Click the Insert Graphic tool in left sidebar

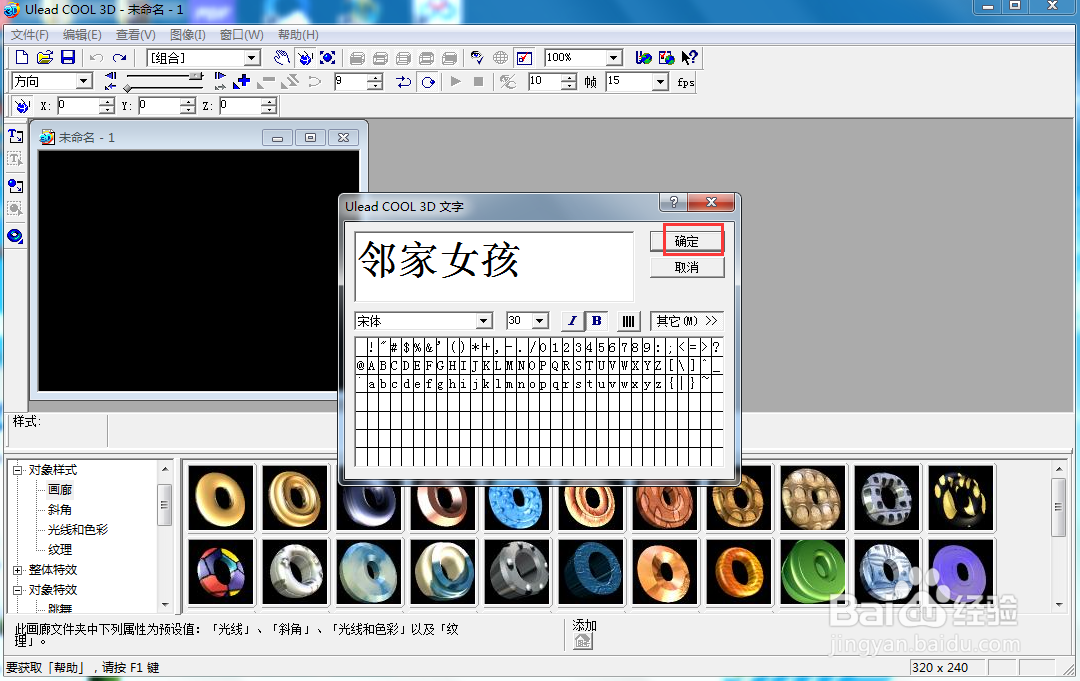[x=15, y=186]
